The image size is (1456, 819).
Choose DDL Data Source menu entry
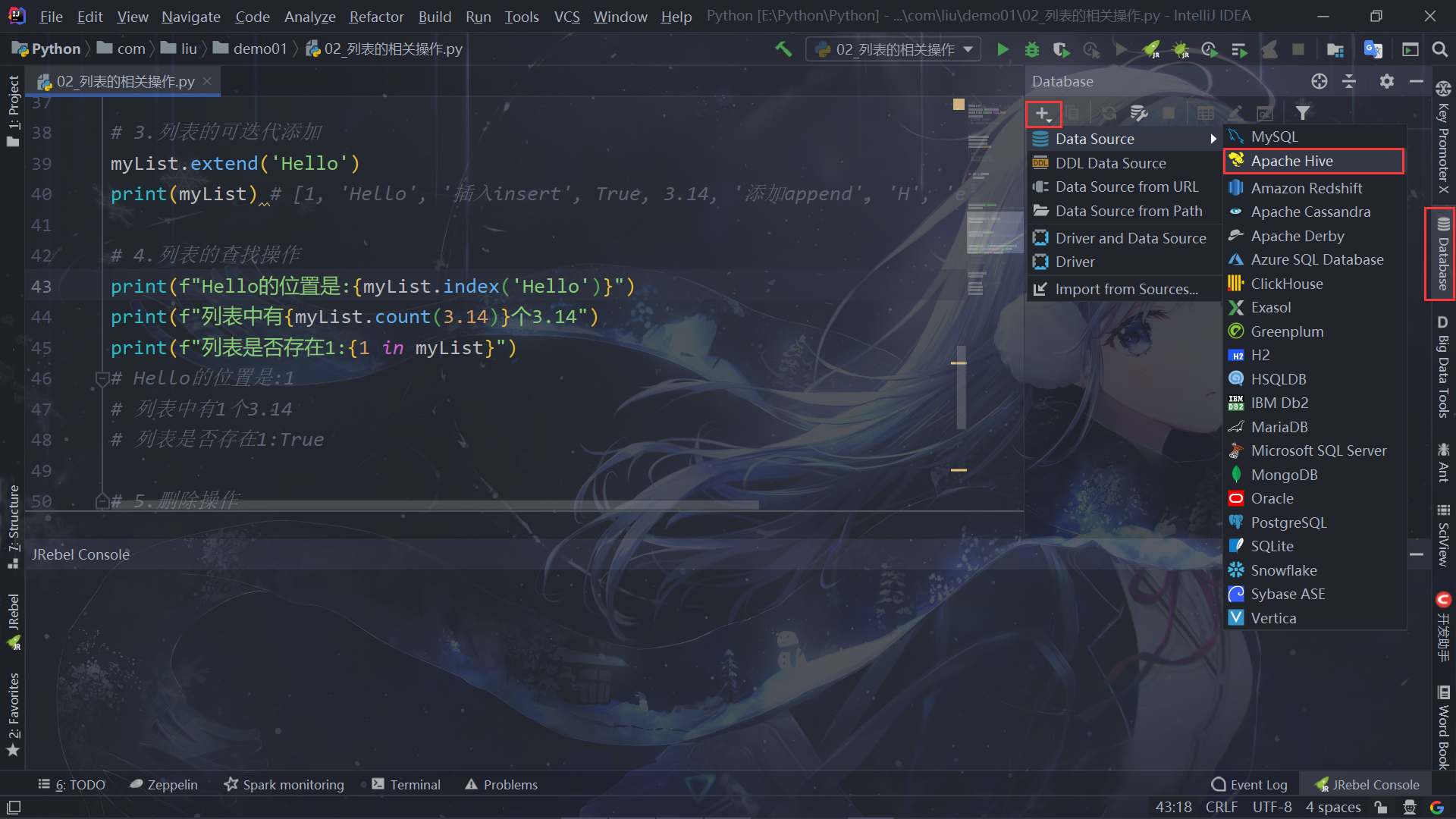[x=1124, y=163]
